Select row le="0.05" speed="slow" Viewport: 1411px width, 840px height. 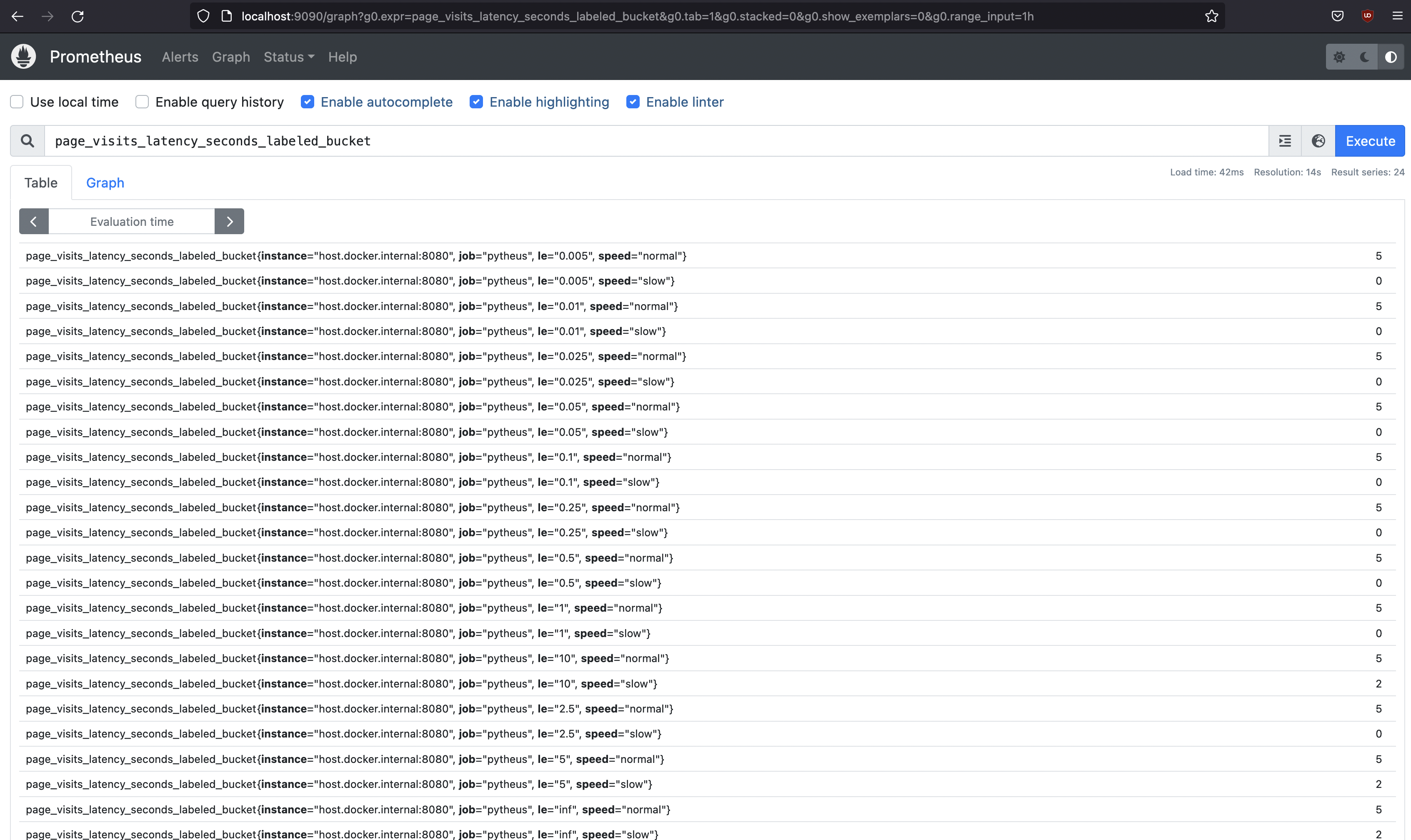tap(708, 432)
